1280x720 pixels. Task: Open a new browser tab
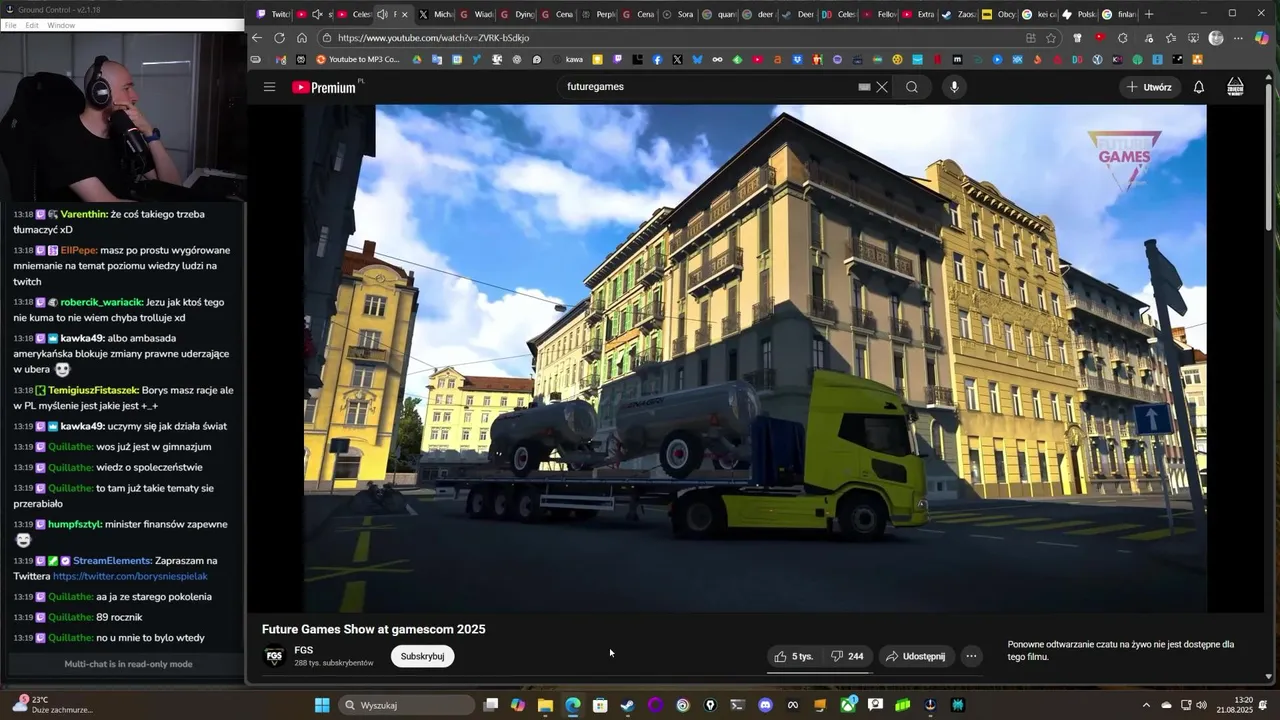1148,14
